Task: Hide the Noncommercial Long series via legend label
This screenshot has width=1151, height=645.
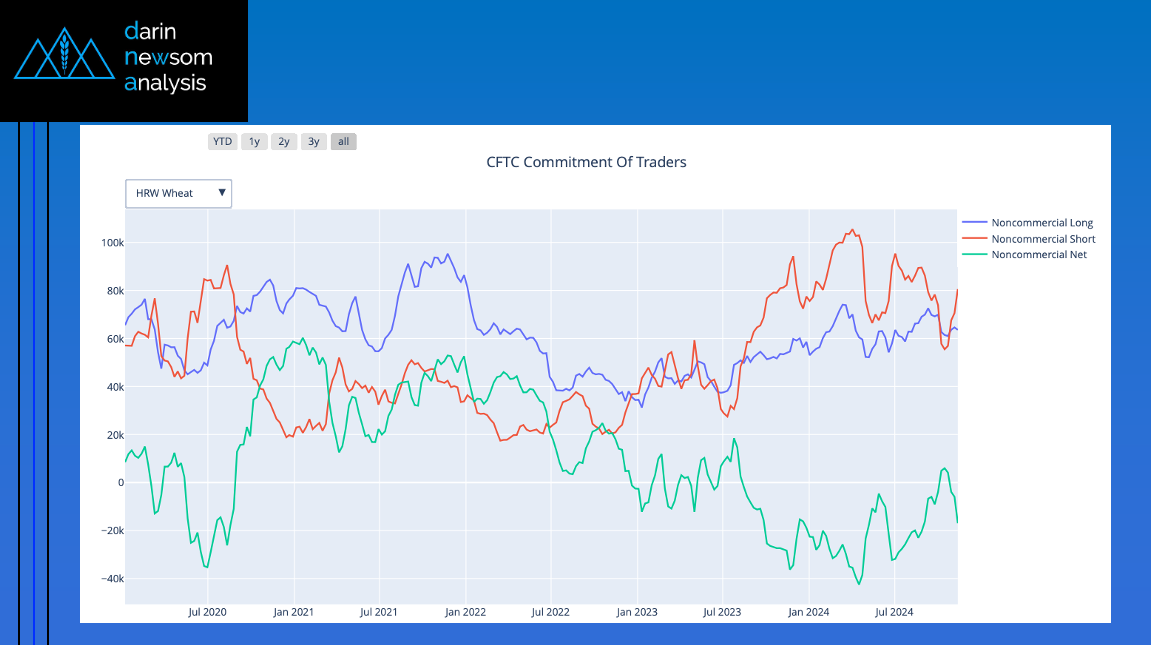Action: click(x=1042, y=223)
